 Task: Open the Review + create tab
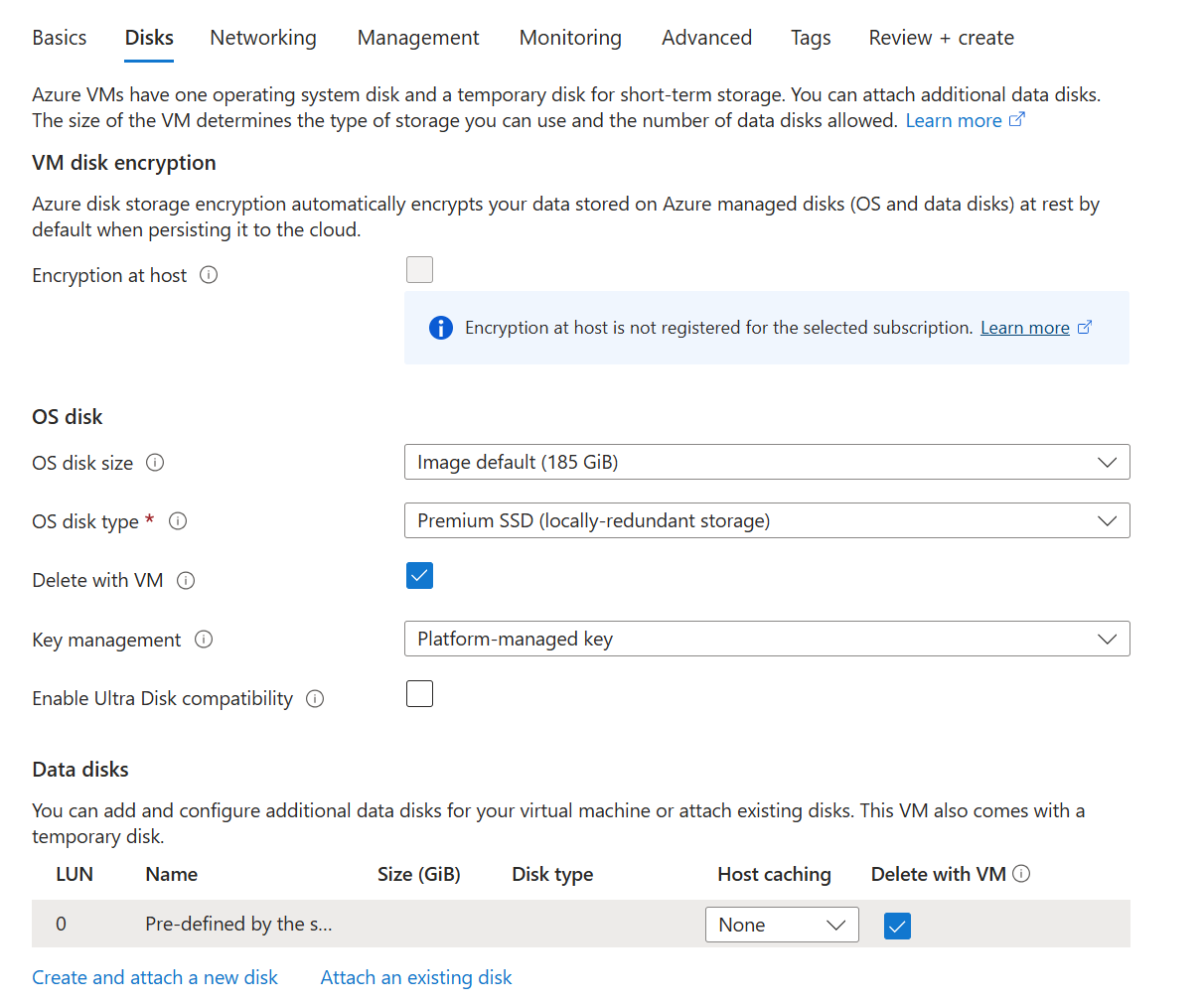(x=941, y=37)
